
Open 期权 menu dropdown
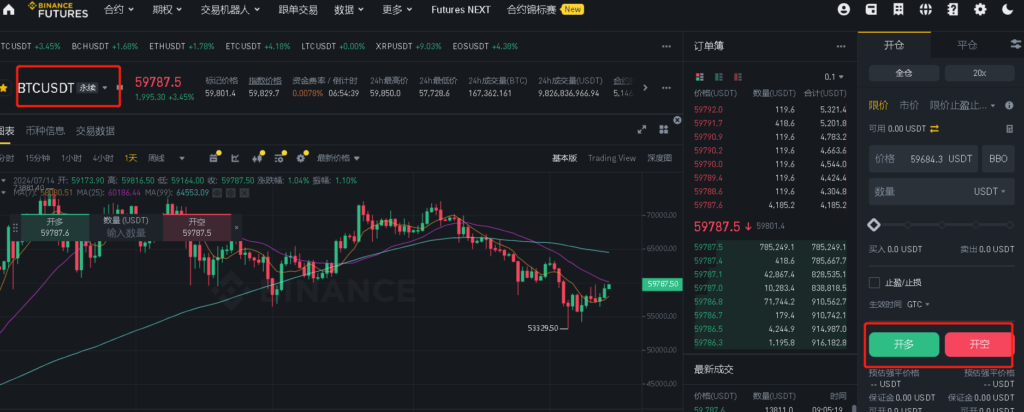[x=167, y=10]
